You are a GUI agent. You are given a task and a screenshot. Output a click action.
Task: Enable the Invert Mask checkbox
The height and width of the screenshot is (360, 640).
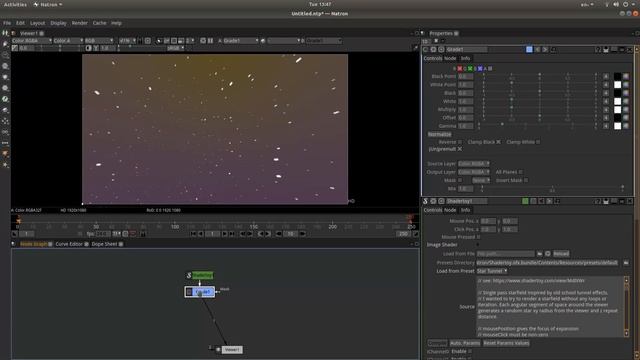(x=526, y=180)
